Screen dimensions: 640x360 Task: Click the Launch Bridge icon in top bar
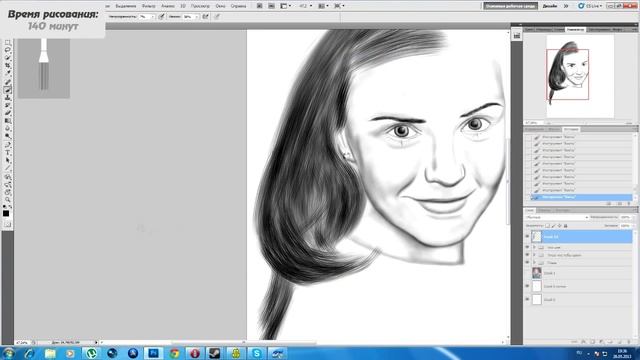(x=259, y=6)
